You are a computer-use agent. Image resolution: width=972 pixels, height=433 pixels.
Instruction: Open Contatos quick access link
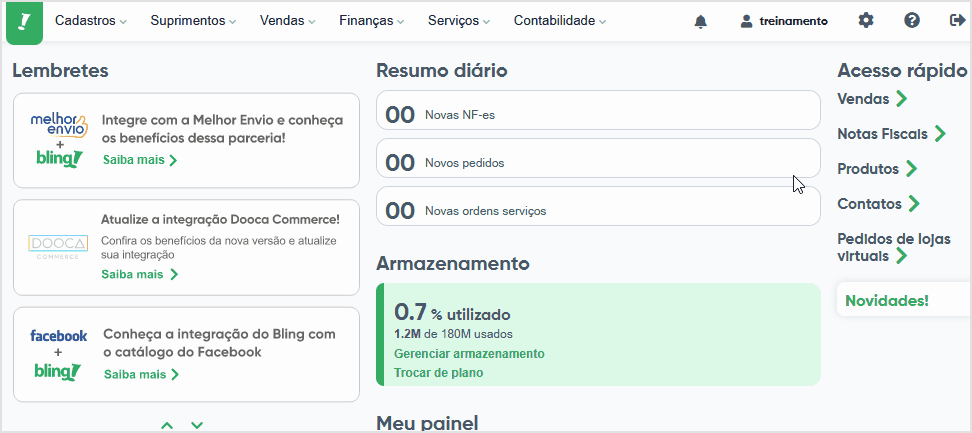869,203
